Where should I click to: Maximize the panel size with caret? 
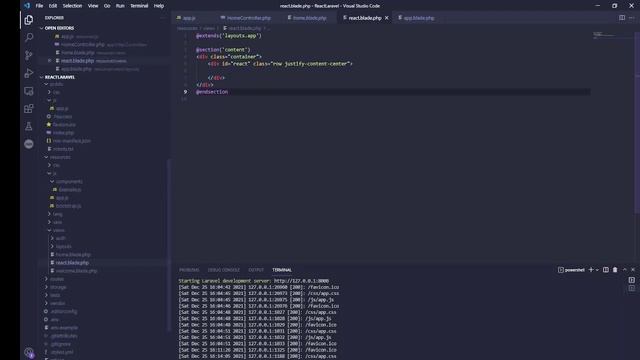tap(624, 270)
